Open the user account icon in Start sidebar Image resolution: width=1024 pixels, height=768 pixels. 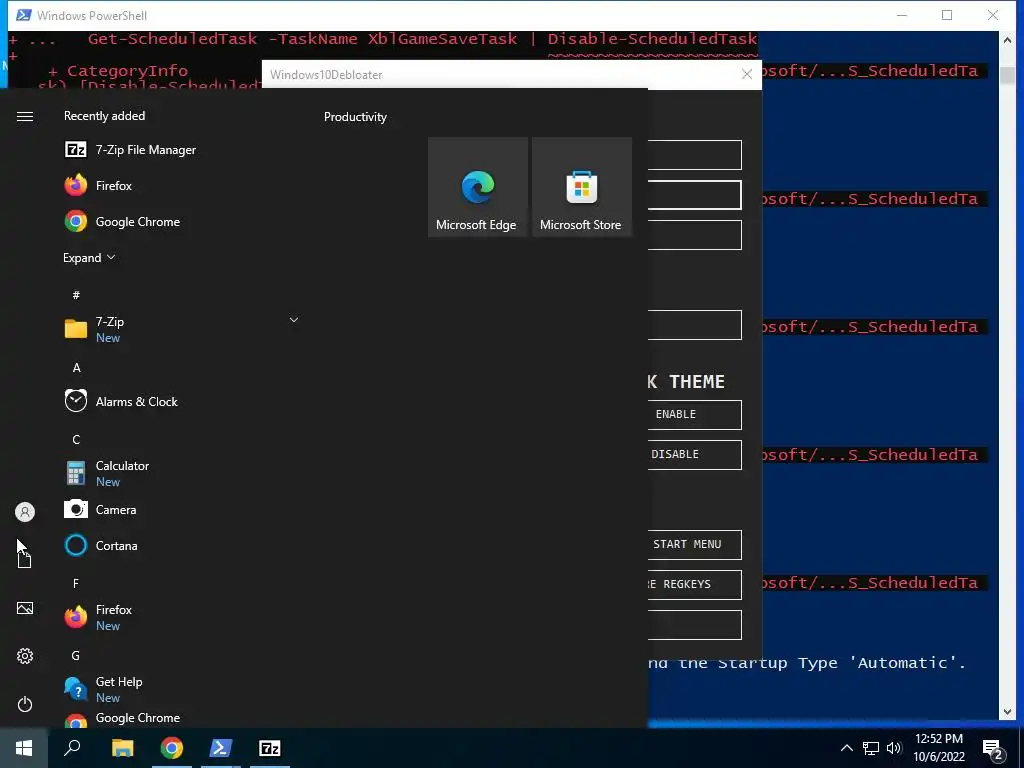25,512
